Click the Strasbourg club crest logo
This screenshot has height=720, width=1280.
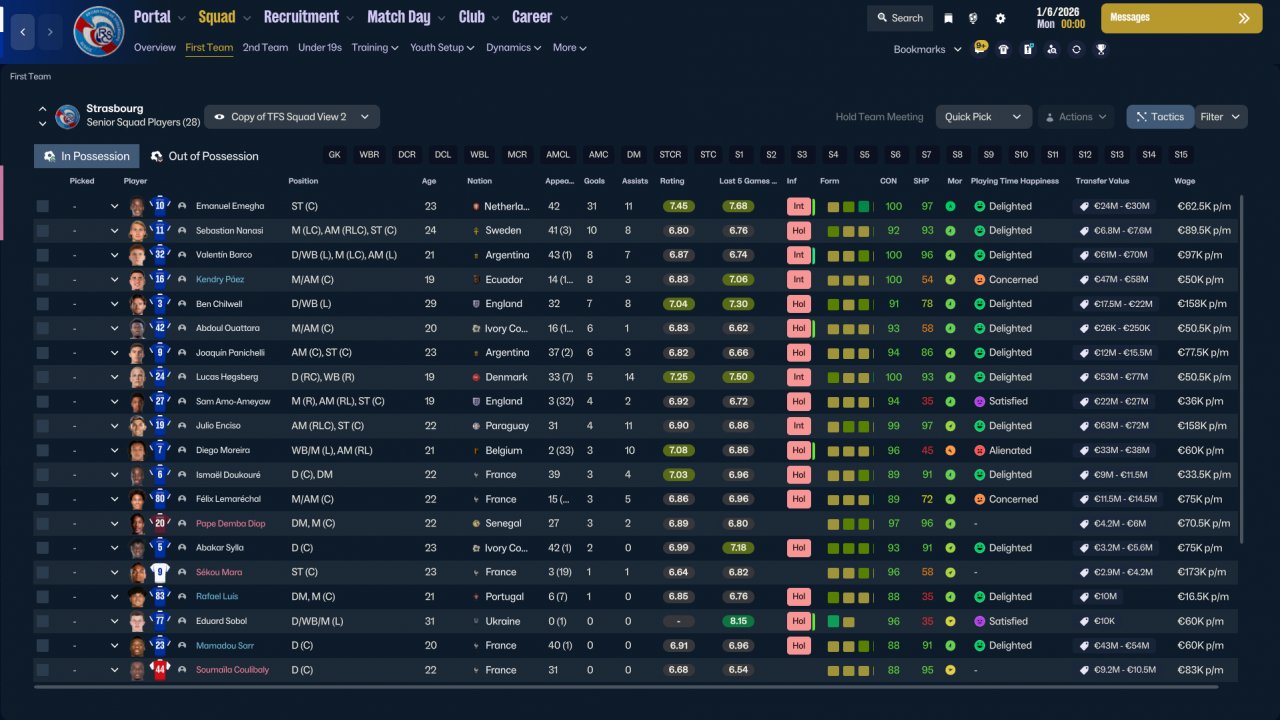pos(99,31)
